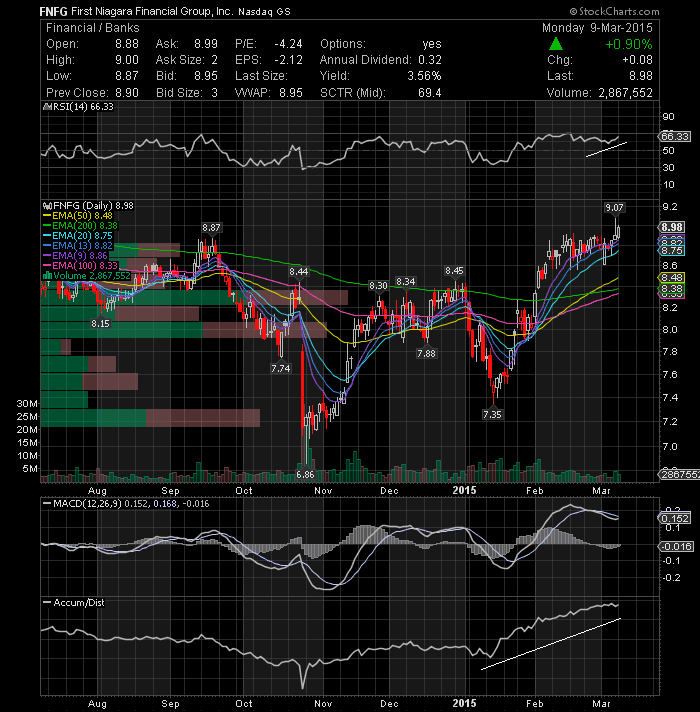
Task: Click the StockCharts.com watermark link
Action: tap(614, 11)
